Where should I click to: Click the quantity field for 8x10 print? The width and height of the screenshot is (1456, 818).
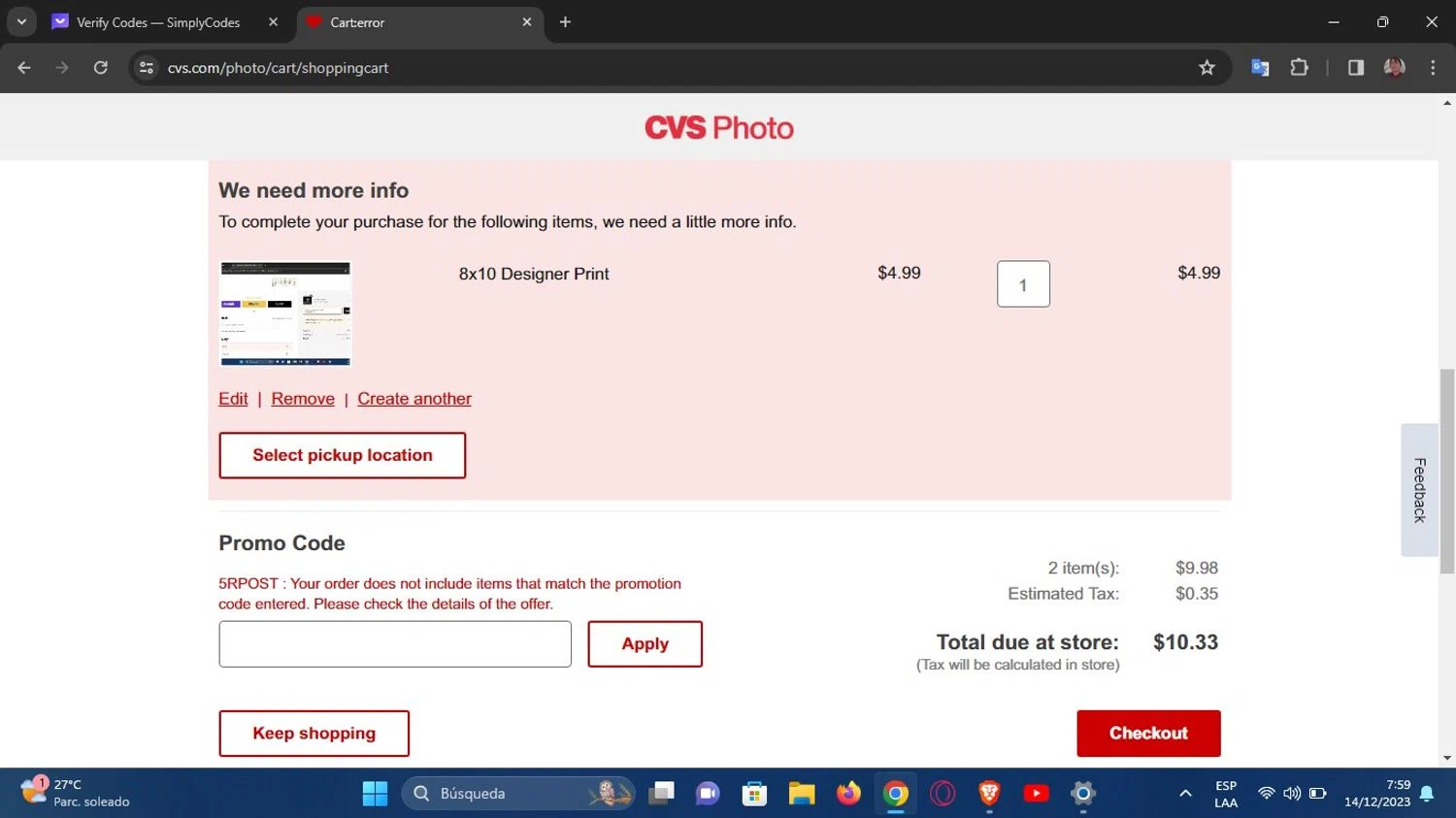pos(1023,284)
